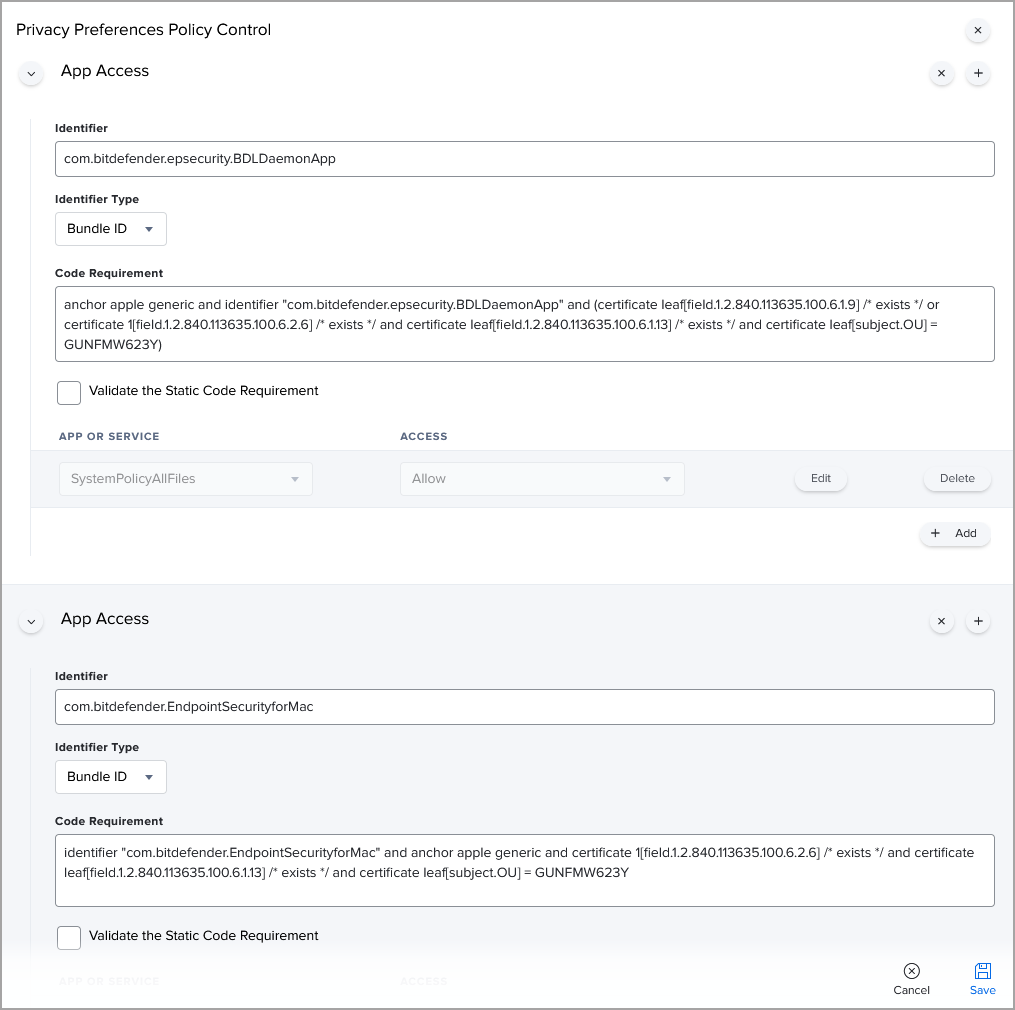The width and height of the screenshot is (1015, 1010).
Task: Collapse the second App Access section
Action: (x=31, y=622)
